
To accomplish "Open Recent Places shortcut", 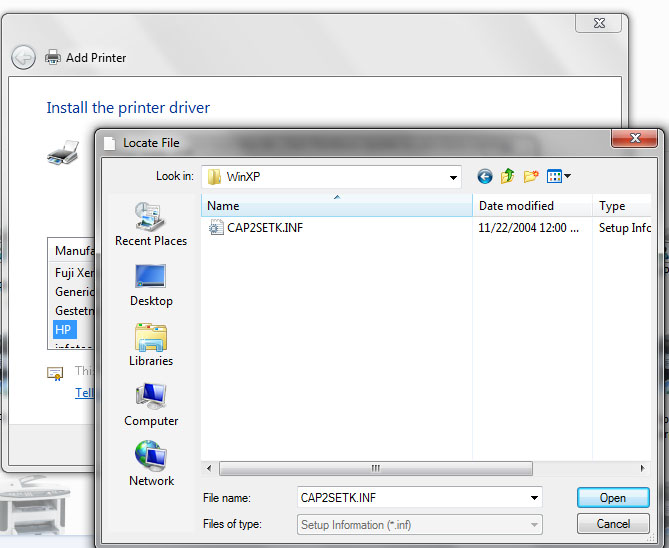I will coord(151,224).
